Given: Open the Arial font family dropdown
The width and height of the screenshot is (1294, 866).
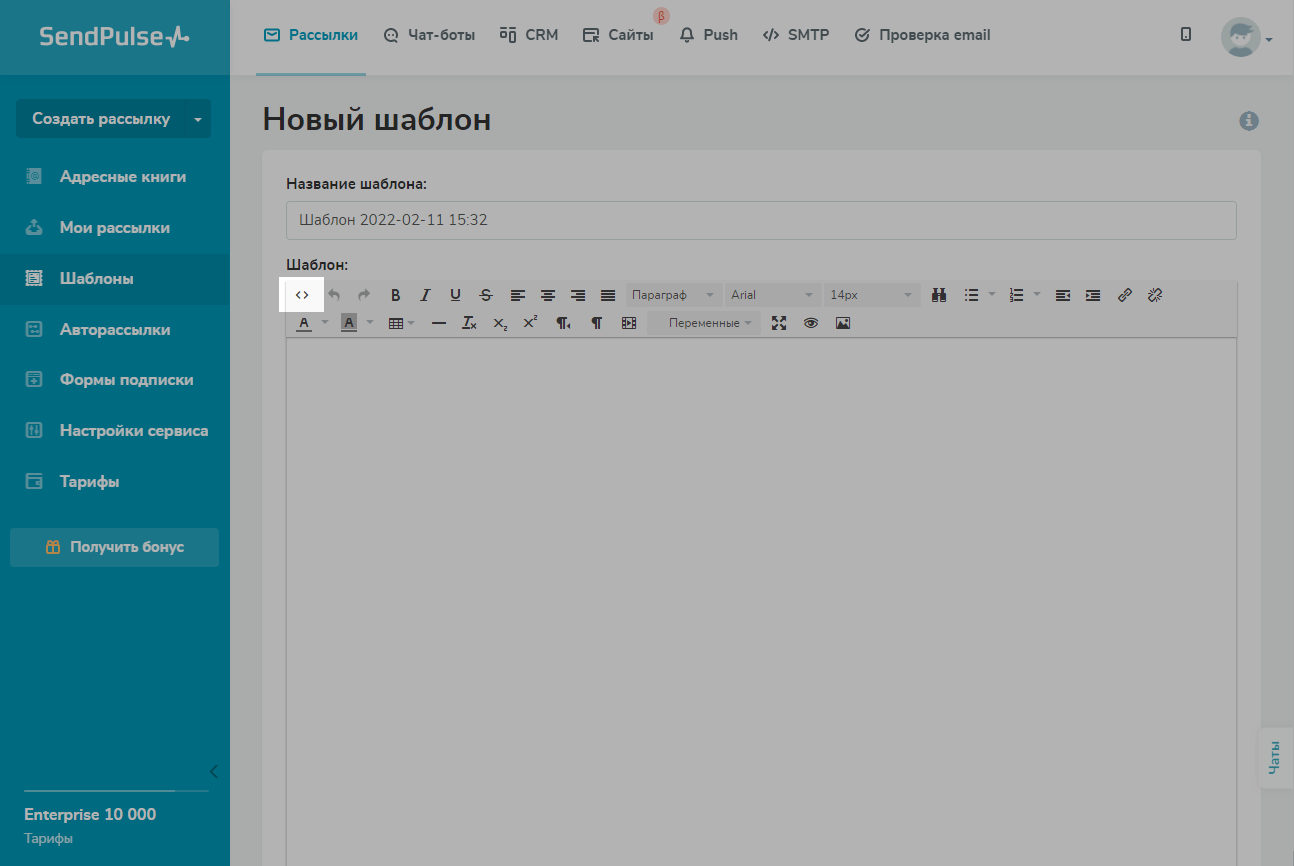Looking at the screenshot, I should click(x=771, y=295).
